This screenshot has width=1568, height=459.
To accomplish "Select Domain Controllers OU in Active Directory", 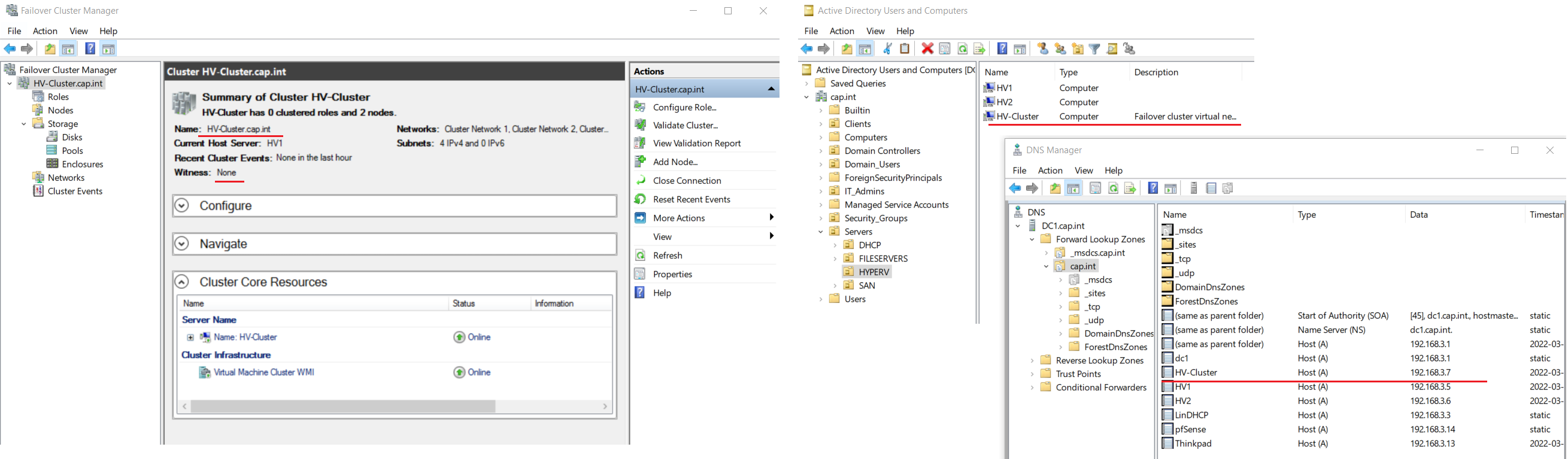I will click(882, 151).
